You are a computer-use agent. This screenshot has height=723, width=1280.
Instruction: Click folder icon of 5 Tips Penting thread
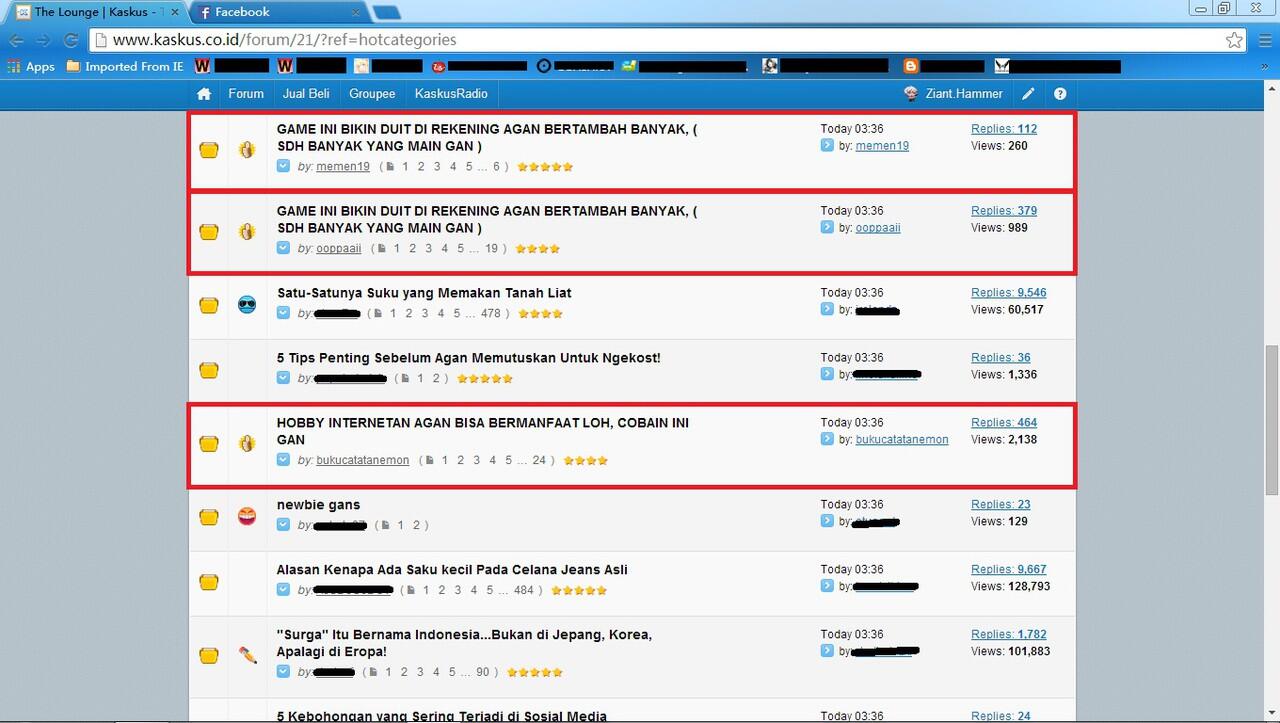coord(208,370)
